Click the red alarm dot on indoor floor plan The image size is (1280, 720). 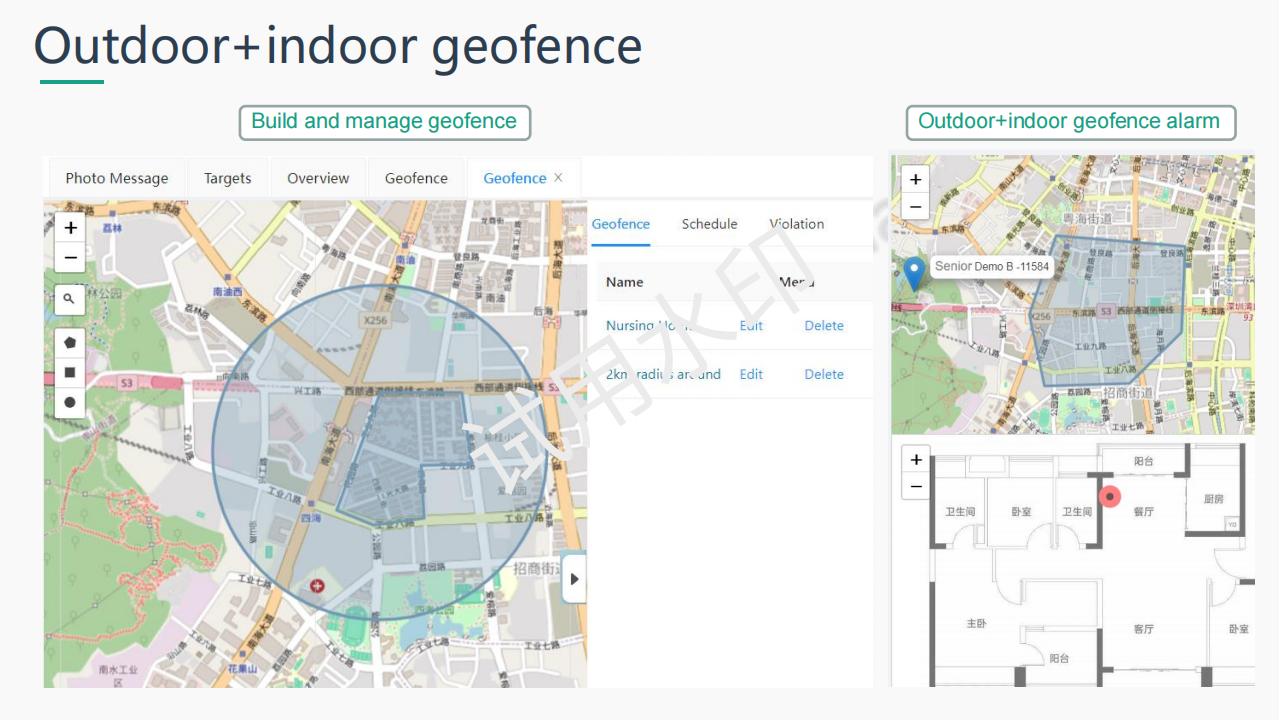(x=1110, y=496)
